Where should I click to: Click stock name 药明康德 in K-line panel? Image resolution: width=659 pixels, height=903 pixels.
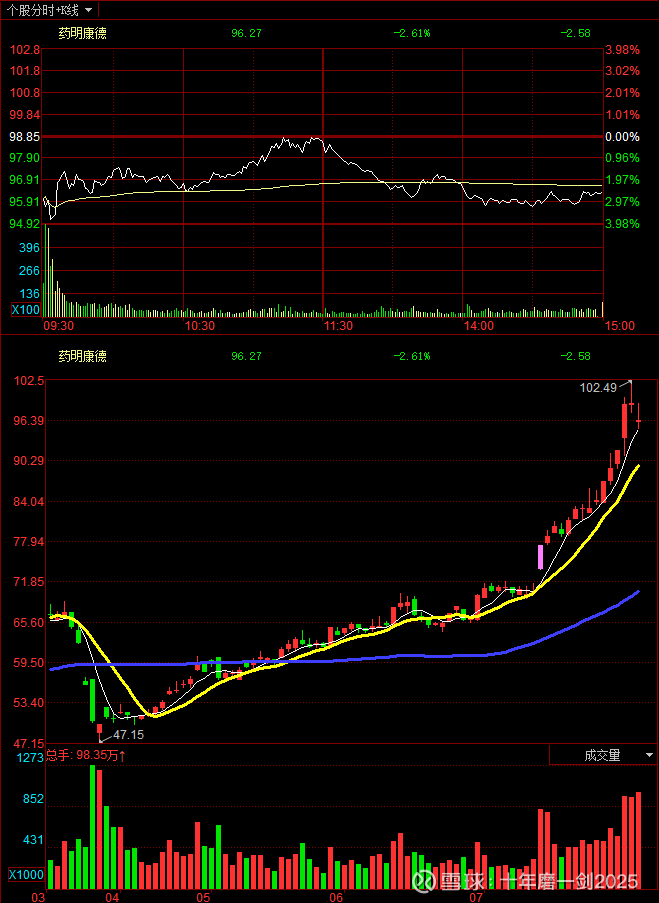(82, 356)
